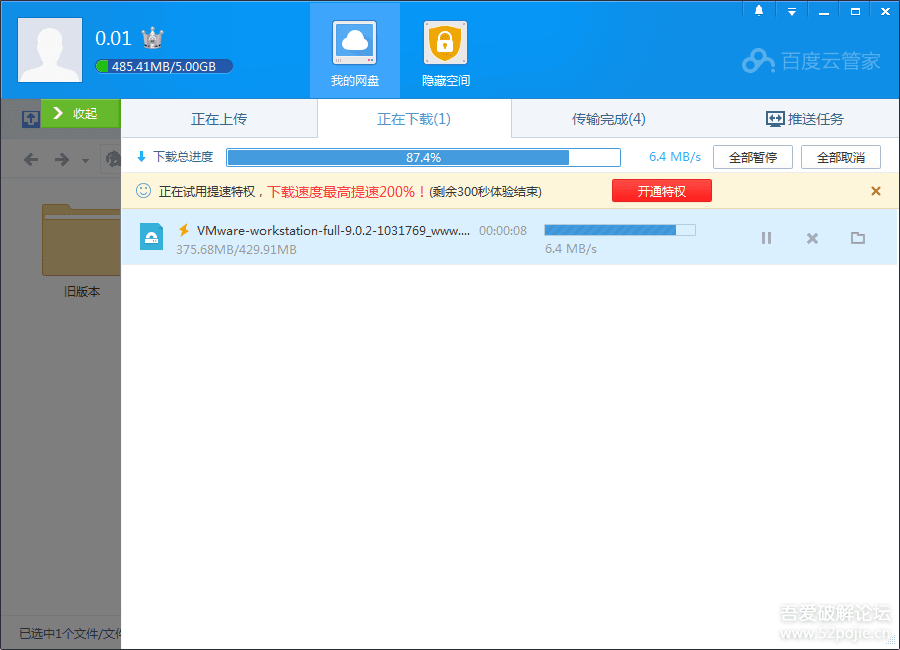Minimize the window
The image size is (900, 650).
click(x=824, y=11)
